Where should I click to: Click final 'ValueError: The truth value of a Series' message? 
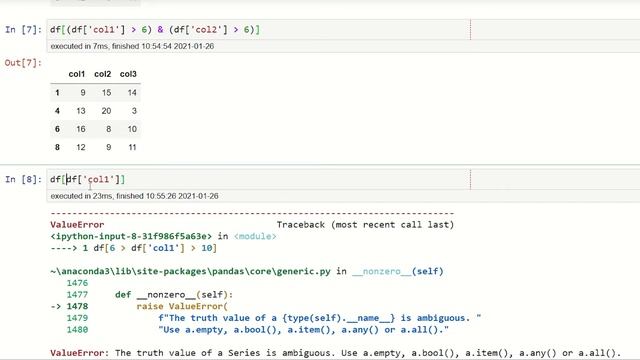coord(335,353)
